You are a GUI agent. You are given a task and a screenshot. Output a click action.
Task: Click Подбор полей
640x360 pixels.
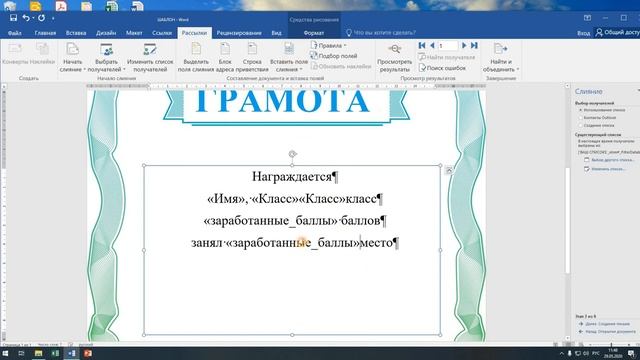point(334,56)
